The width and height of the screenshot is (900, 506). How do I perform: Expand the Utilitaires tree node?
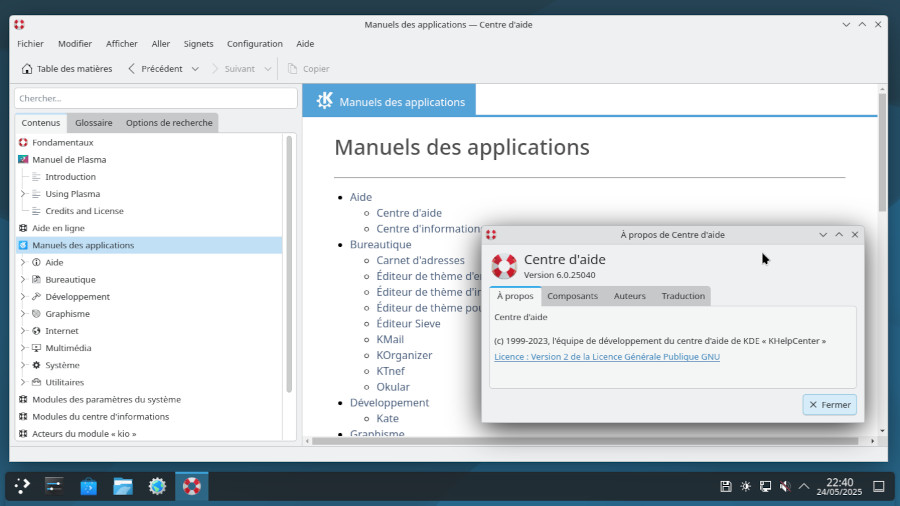pos(23,383)
